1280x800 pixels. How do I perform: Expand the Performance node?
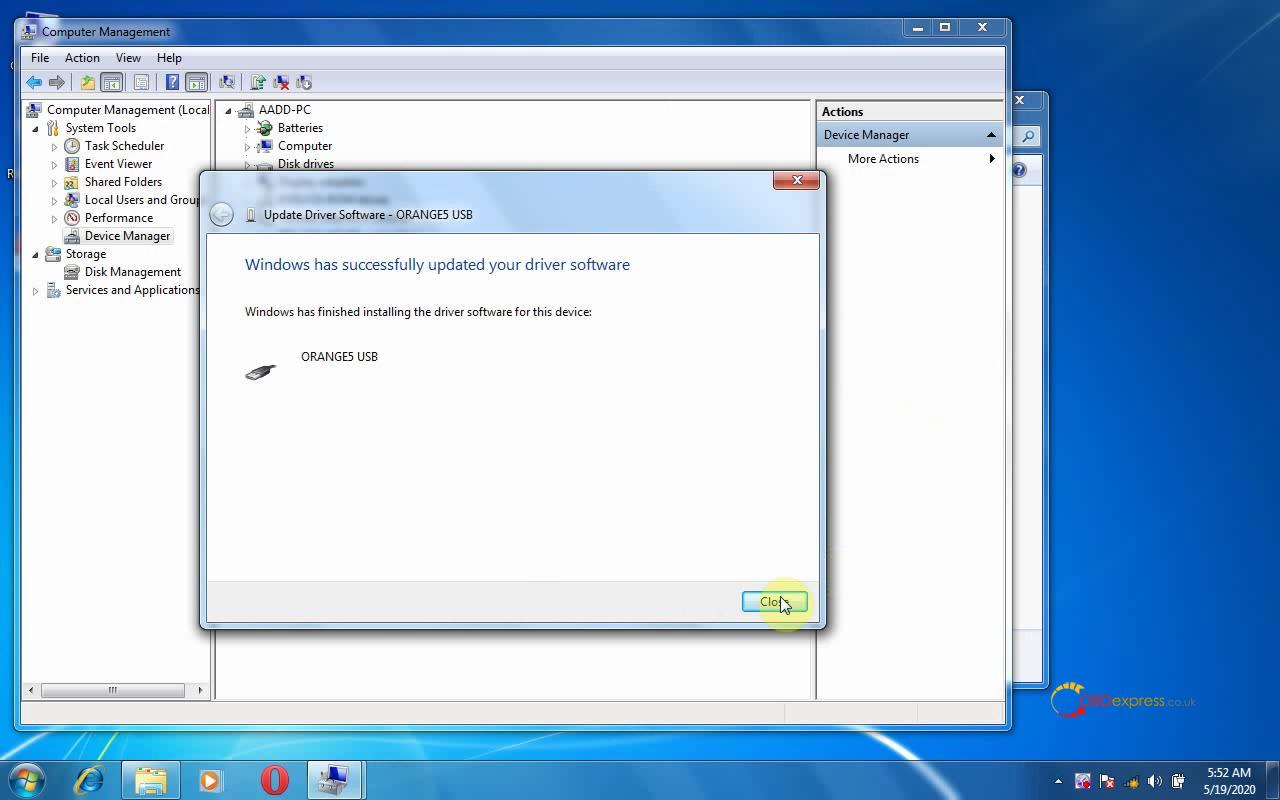point(55,218)
